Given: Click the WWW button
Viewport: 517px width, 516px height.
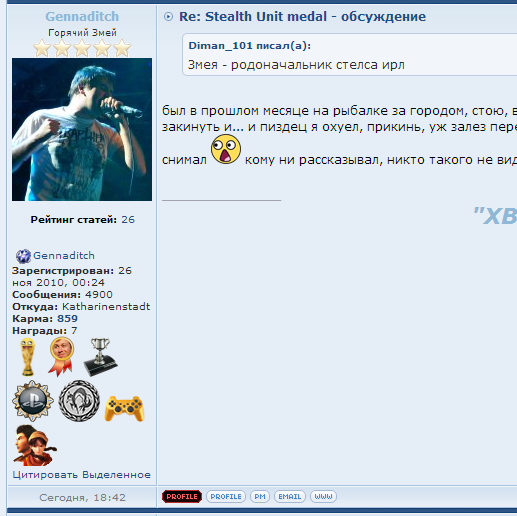Looking at the screenshot, I should click(323, 496).
